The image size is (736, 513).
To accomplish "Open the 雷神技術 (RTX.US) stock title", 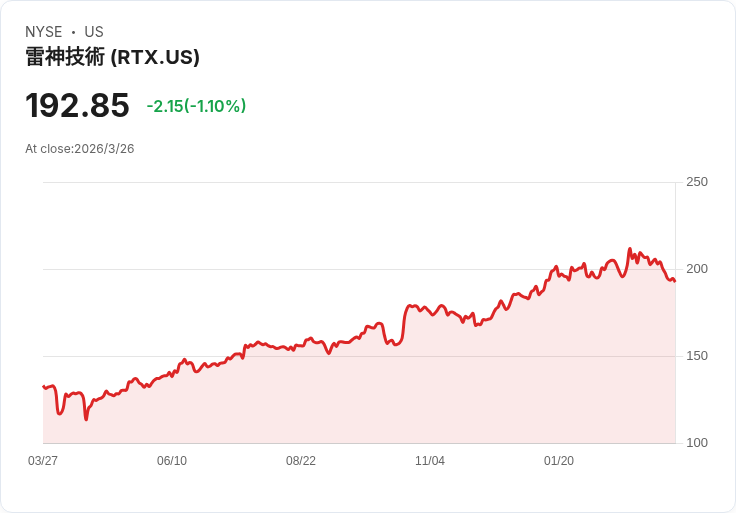I will click(112, 57).
